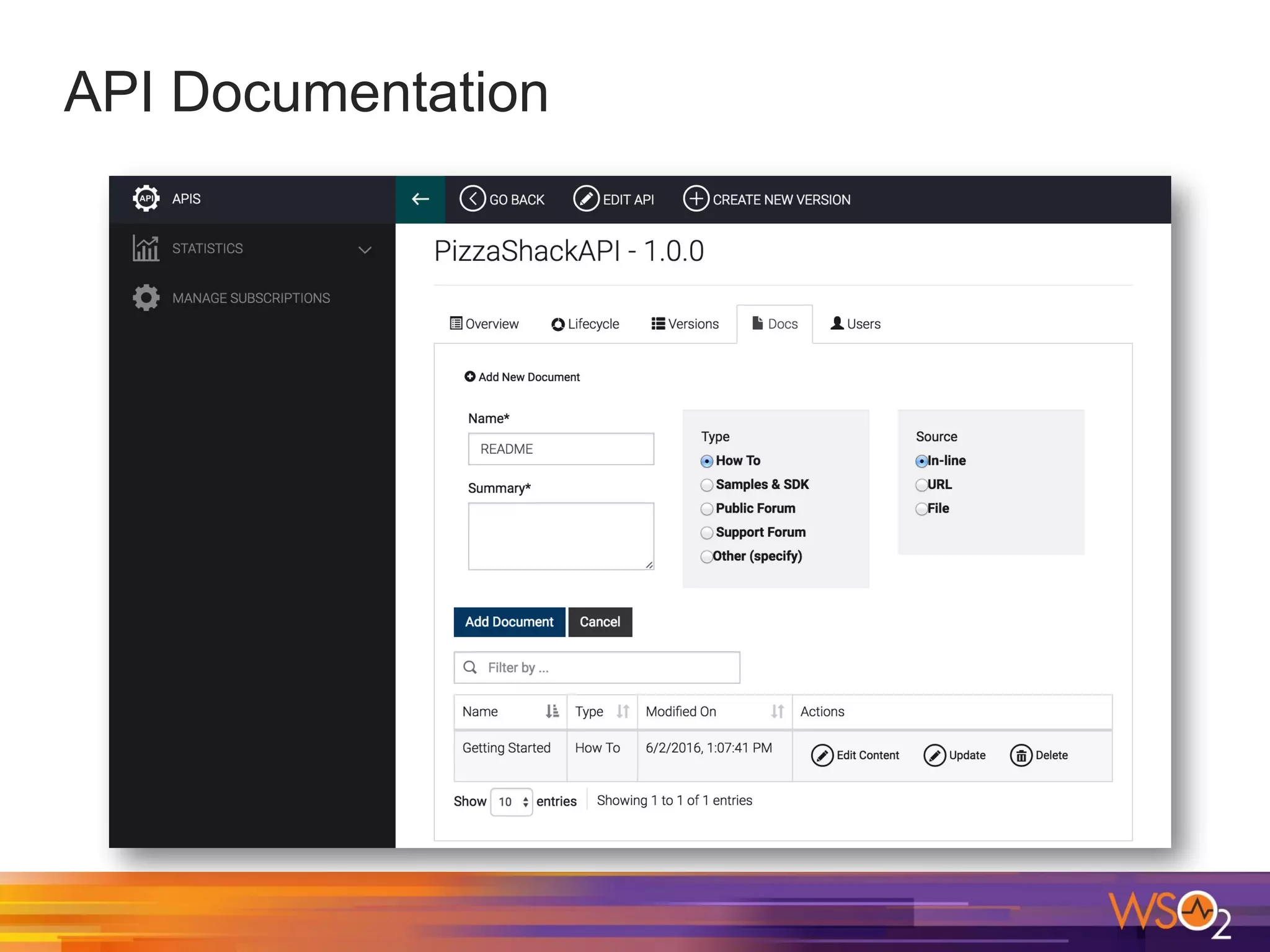Click the Add New Document link

tap(522, 377)
